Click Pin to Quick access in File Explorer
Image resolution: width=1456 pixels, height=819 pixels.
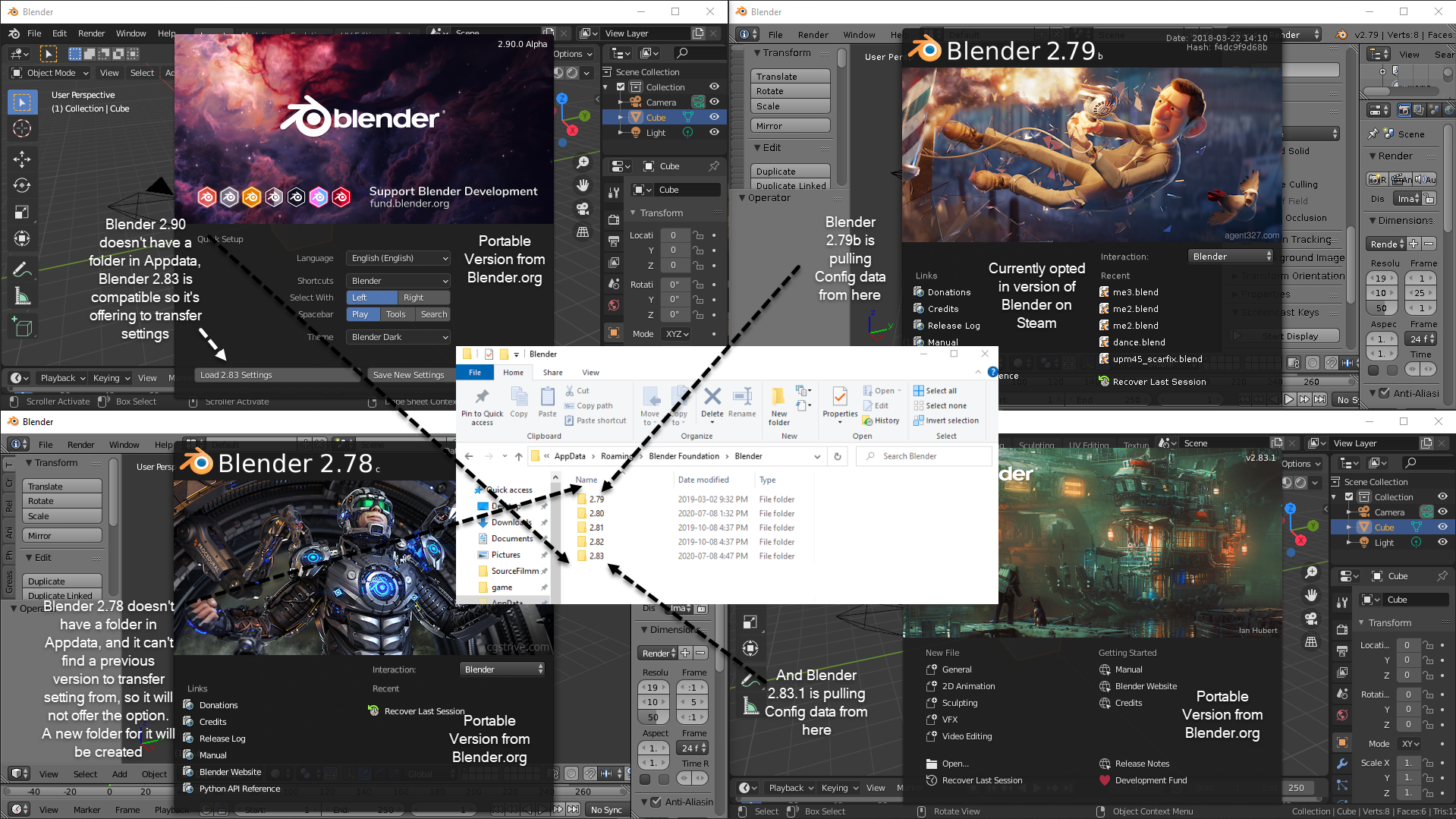tap(482, 406)
